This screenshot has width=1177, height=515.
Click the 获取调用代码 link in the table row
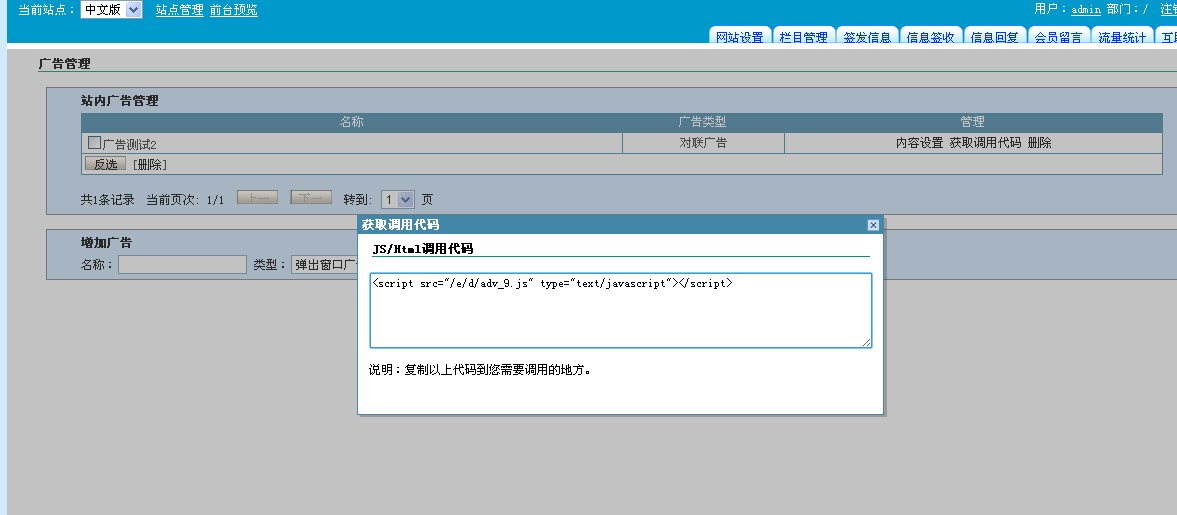[x=985, y=143]
